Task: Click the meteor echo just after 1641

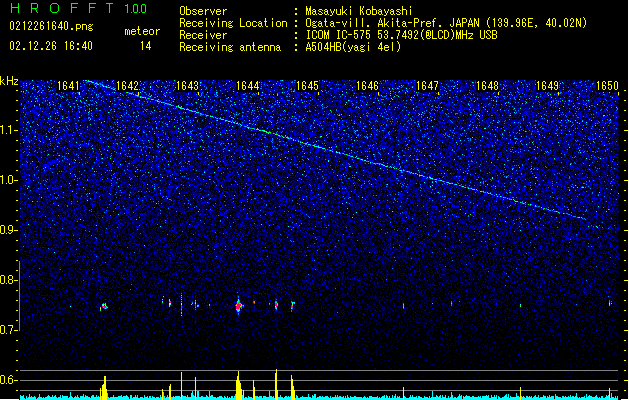Action: pyautogui.click(x=104, y=307)
